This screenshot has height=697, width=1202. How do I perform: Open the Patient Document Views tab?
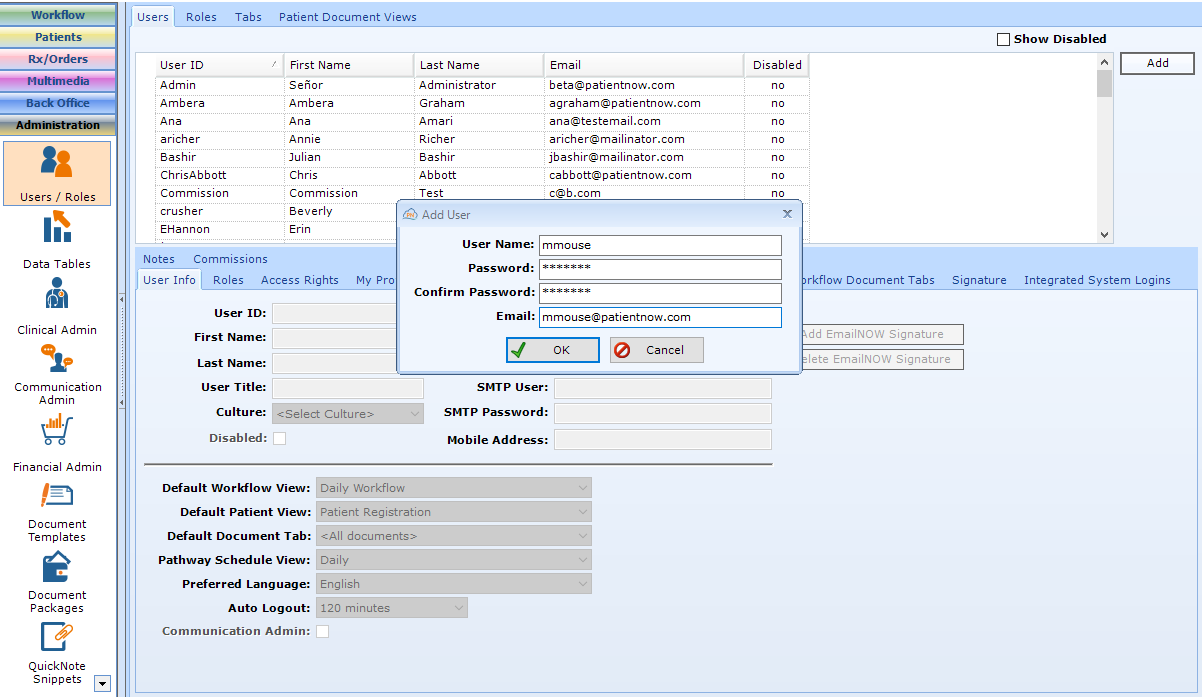(346, 16)
